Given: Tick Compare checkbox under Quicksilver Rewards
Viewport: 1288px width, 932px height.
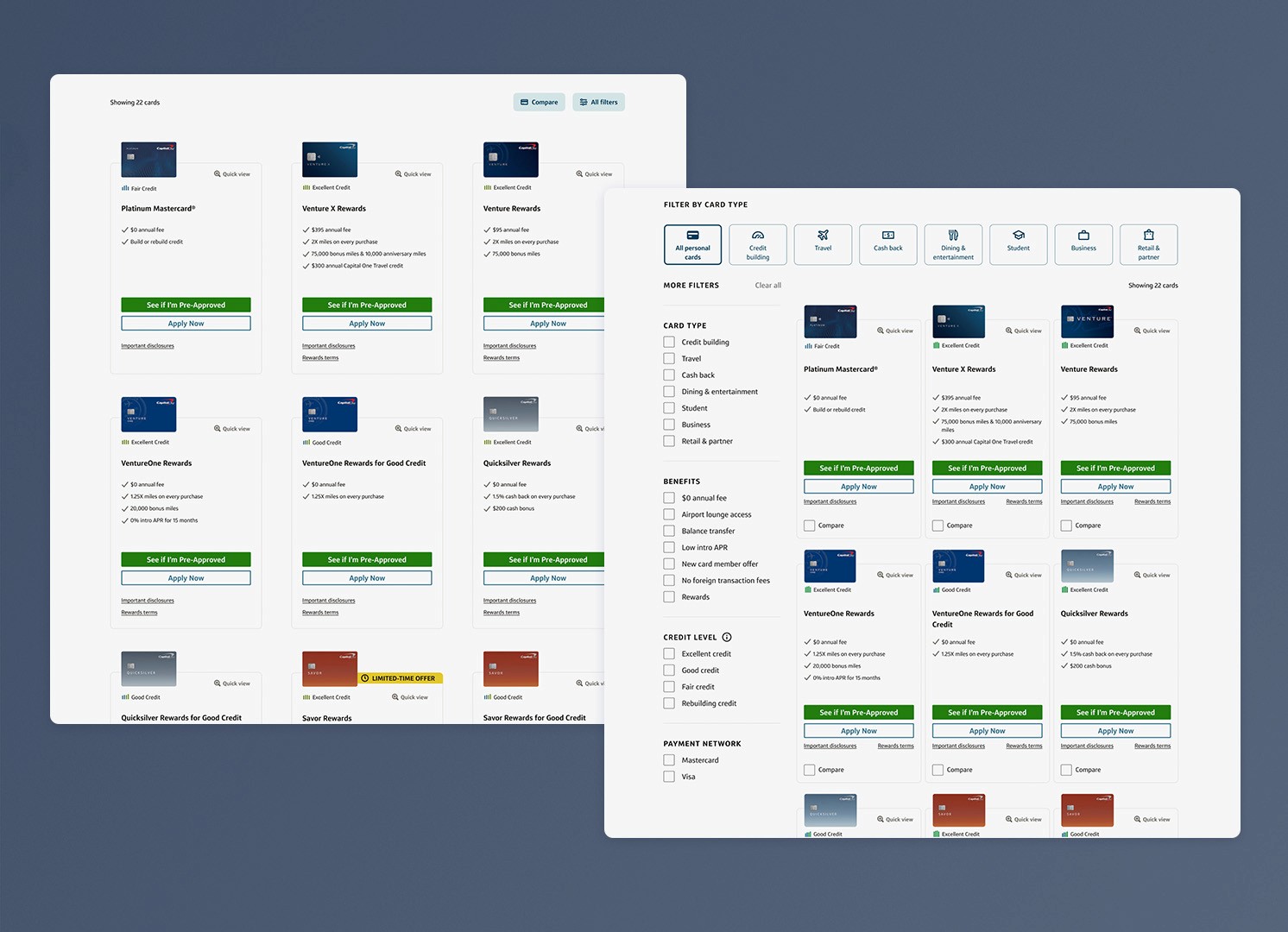Looking at the screenshot, I should pyautogui.click(x=1066, y=769).
